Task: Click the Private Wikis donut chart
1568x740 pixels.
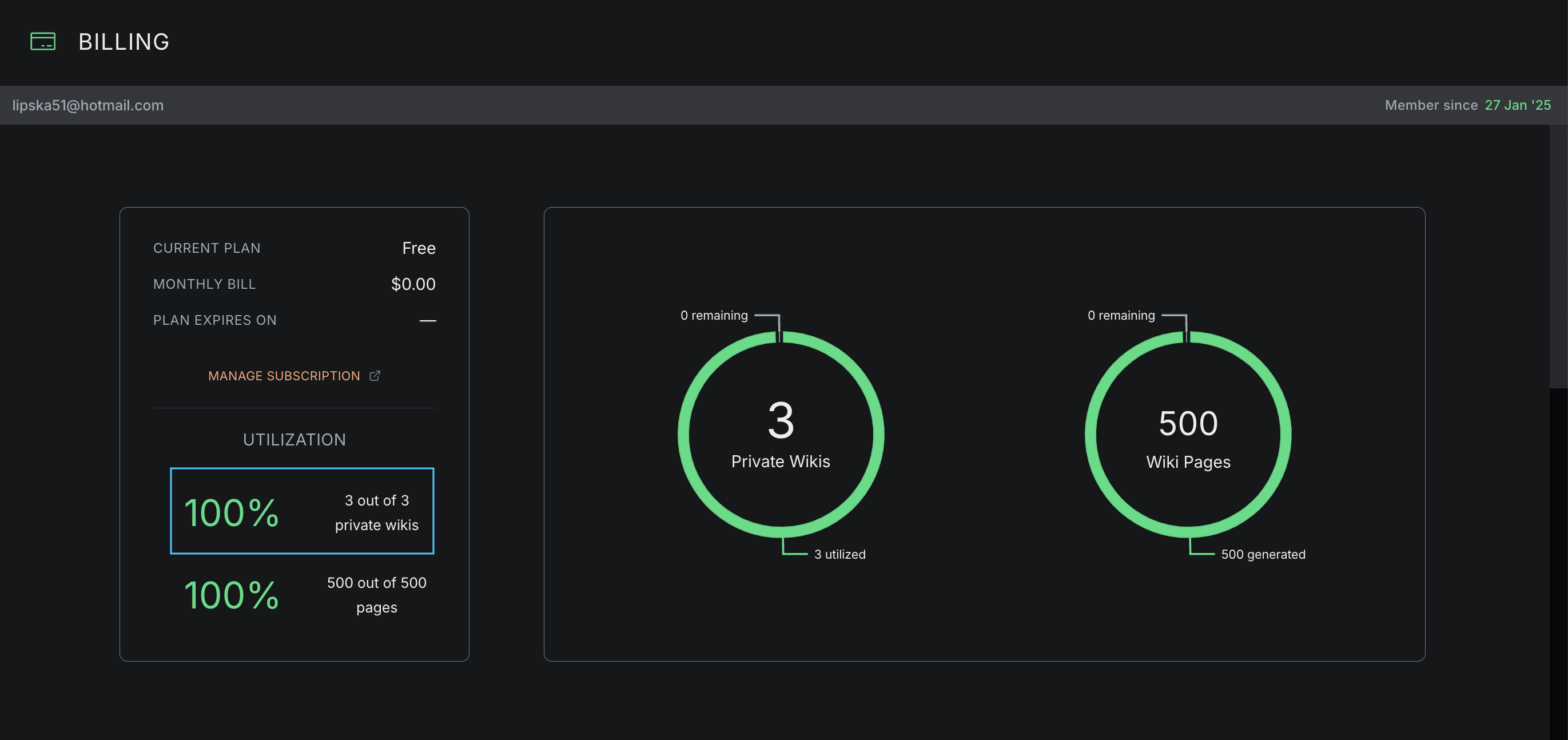Action: click(x=781, y=435)
